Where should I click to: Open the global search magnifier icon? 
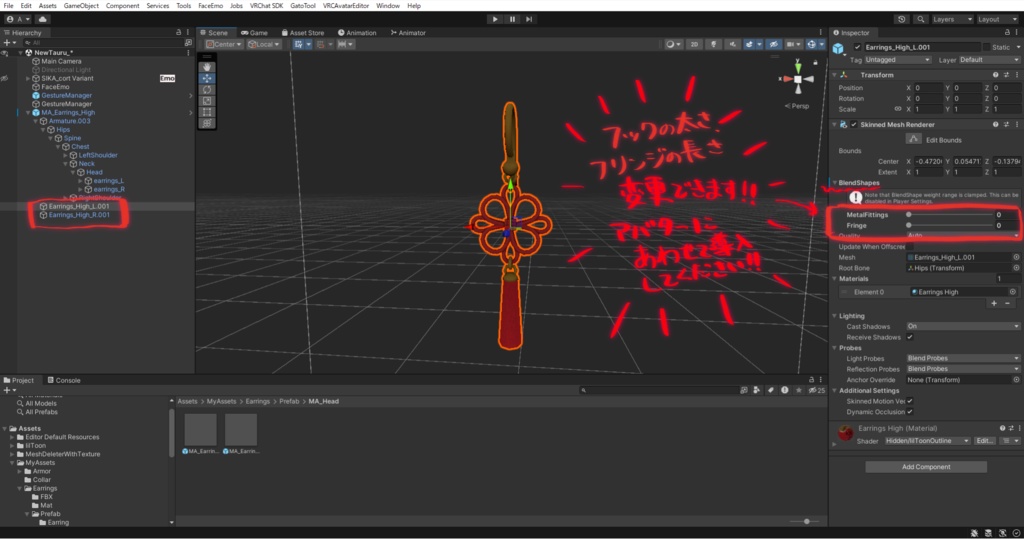921,19
